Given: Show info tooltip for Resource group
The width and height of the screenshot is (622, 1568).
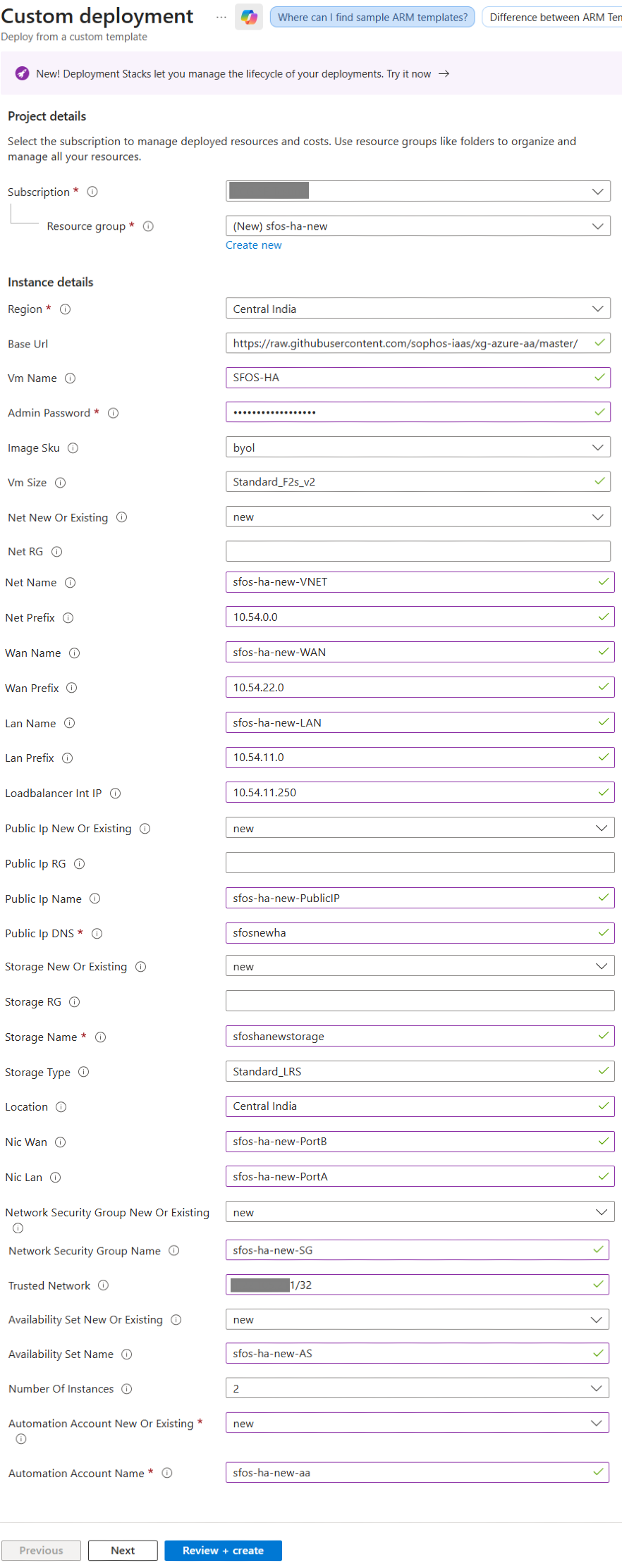Looking at the screenshot, I should point(148,226).
